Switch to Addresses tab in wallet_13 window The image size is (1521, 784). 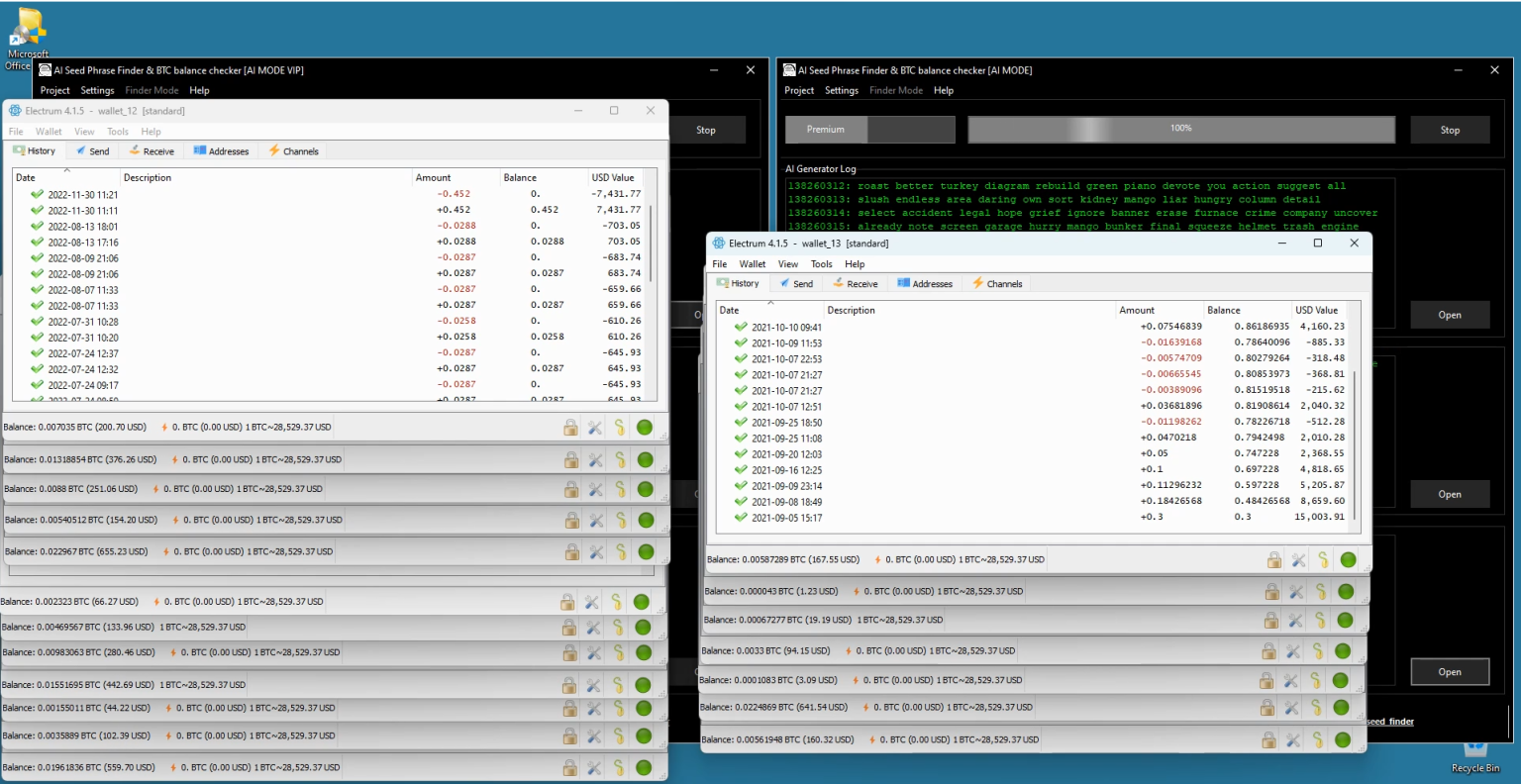click(924, 284)
